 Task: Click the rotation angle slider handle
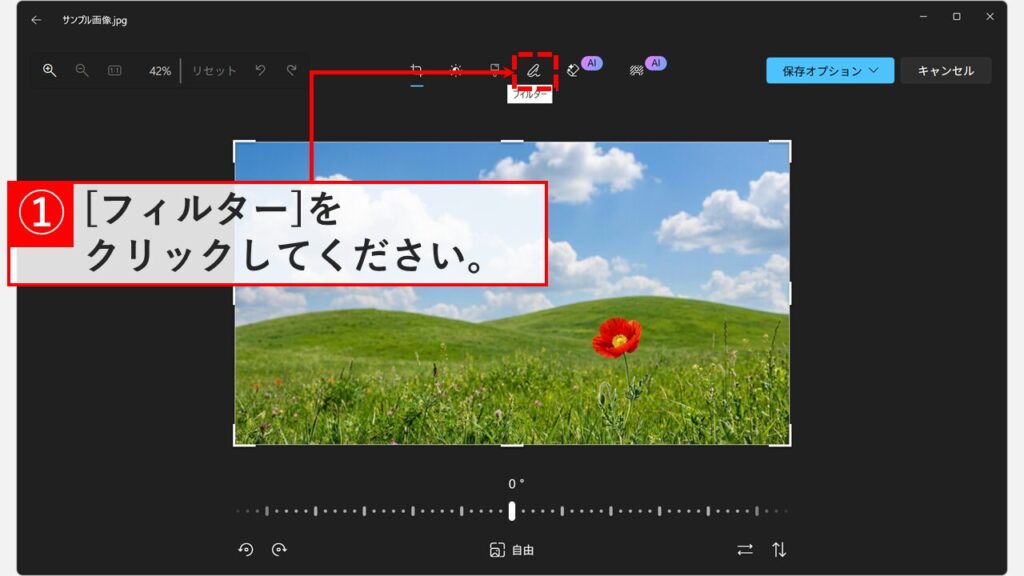(x=512, y=512)
